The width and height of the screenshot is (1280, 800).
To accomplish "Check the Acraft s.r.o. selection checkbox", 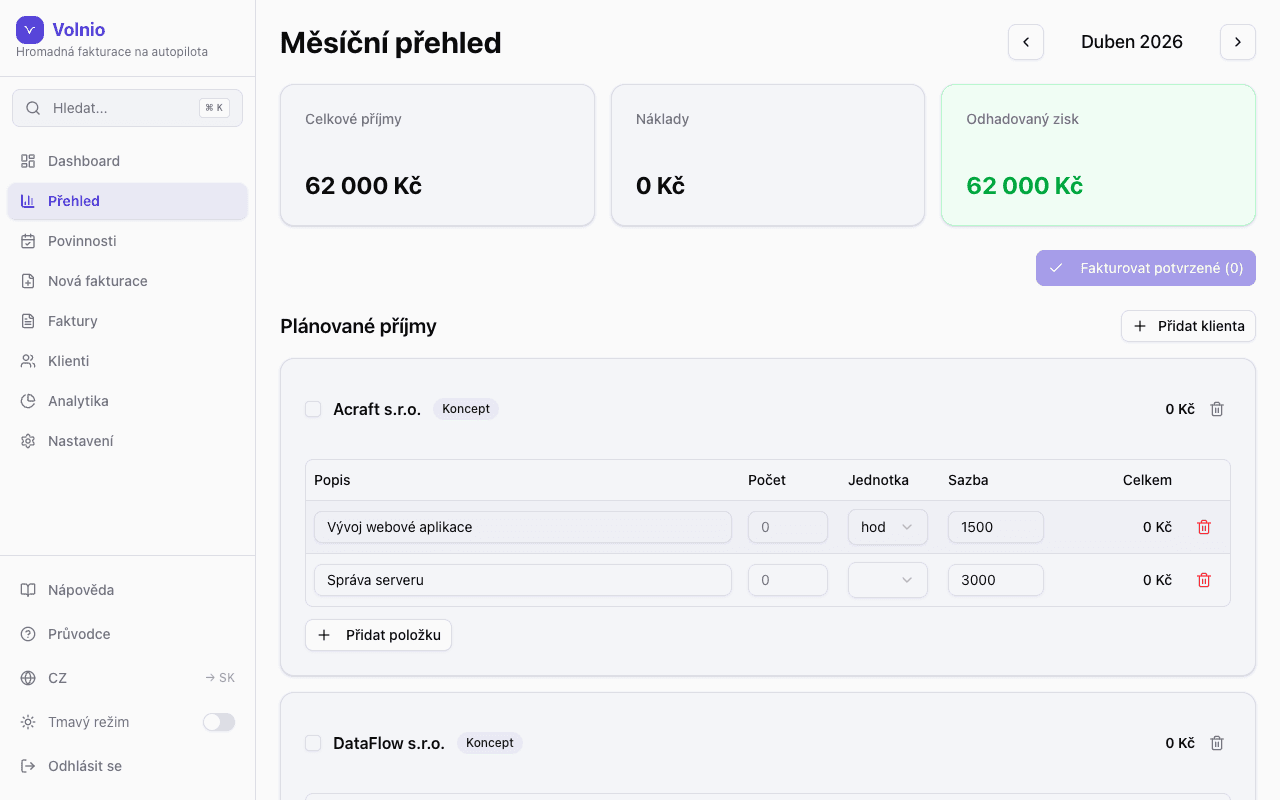I will 313,408.
